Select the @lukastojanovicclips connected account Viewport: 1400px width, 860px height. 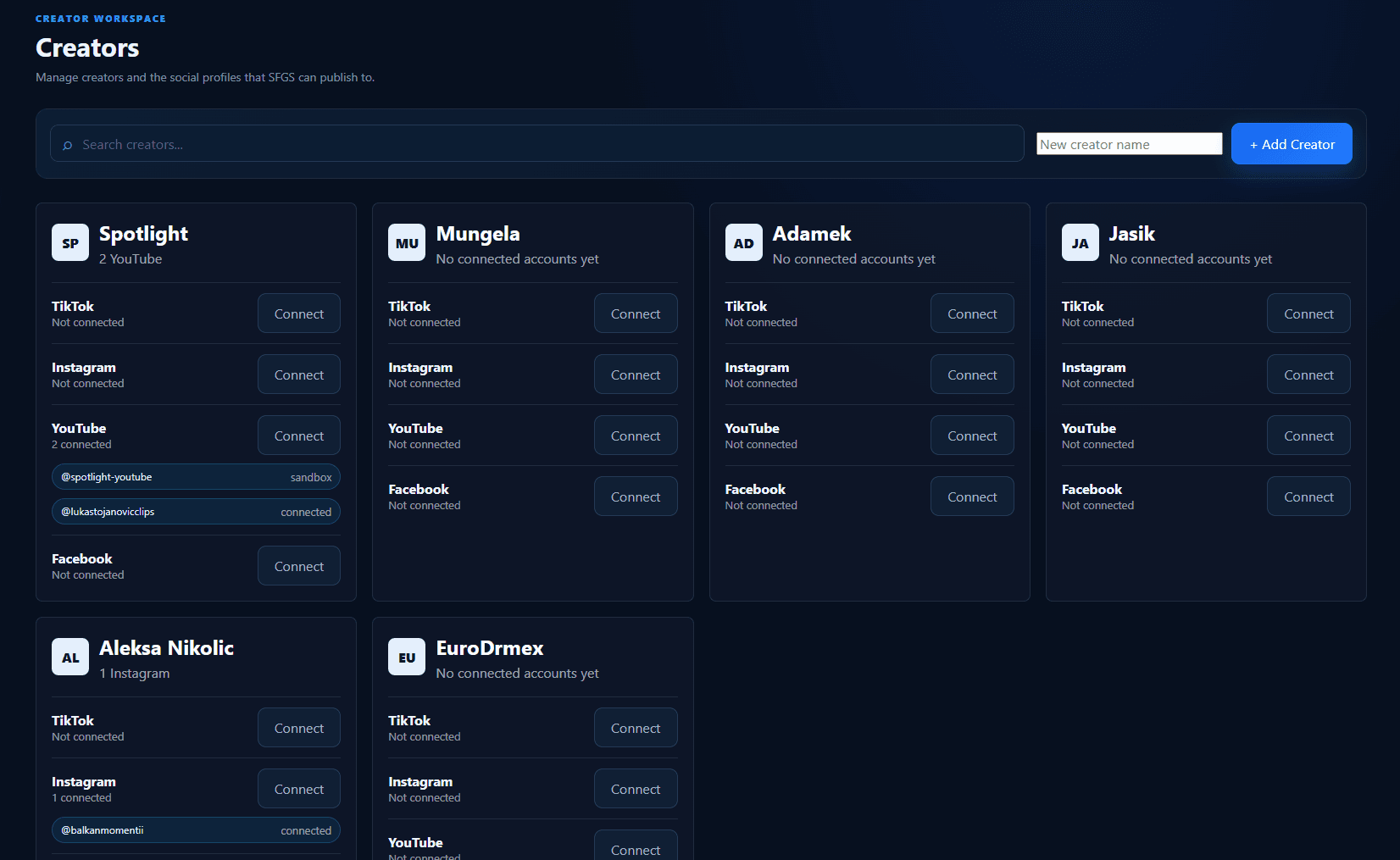[x=196, y=512]
